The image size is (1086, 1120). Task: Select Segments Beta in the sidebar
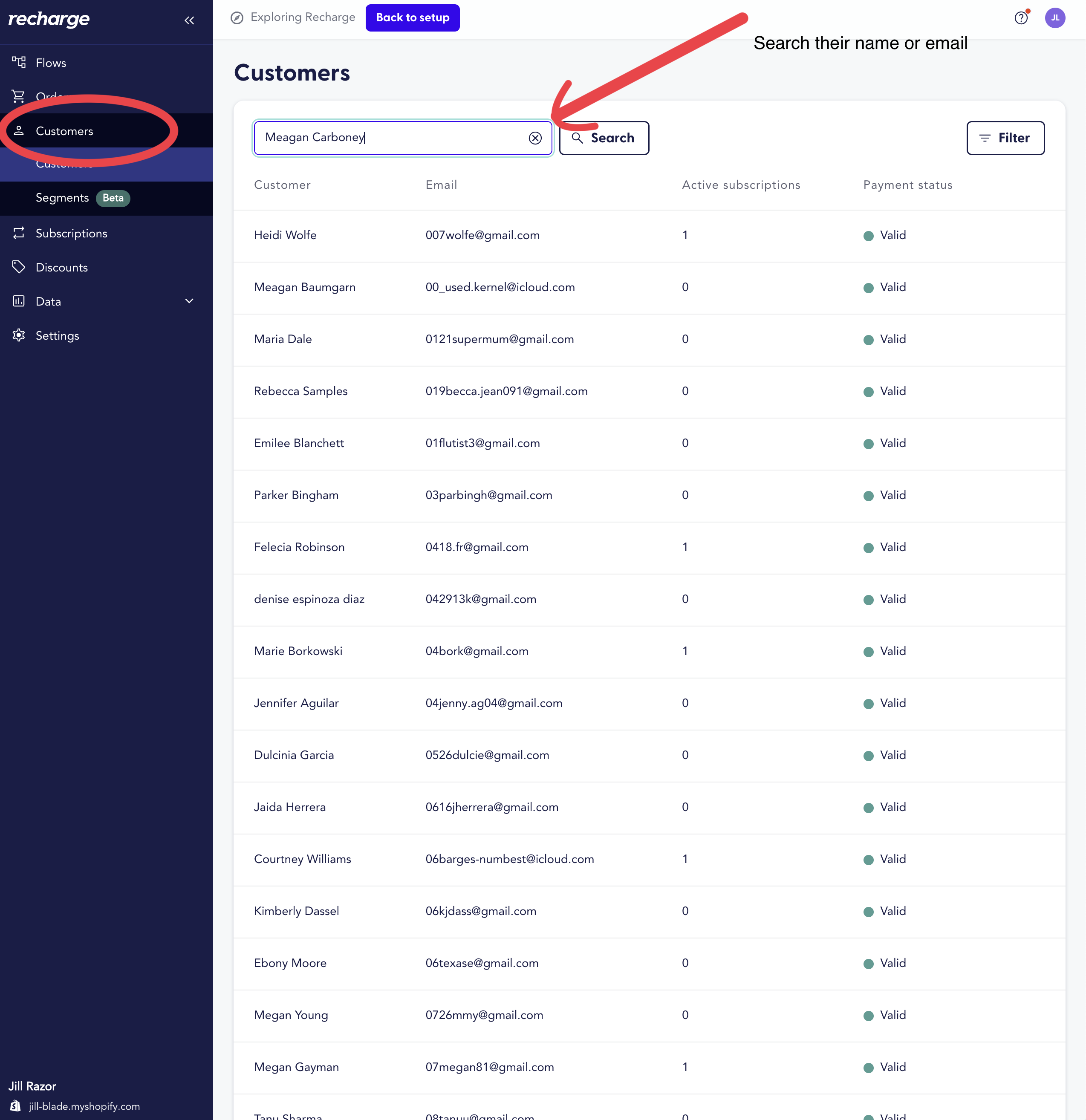pos(63,198)
